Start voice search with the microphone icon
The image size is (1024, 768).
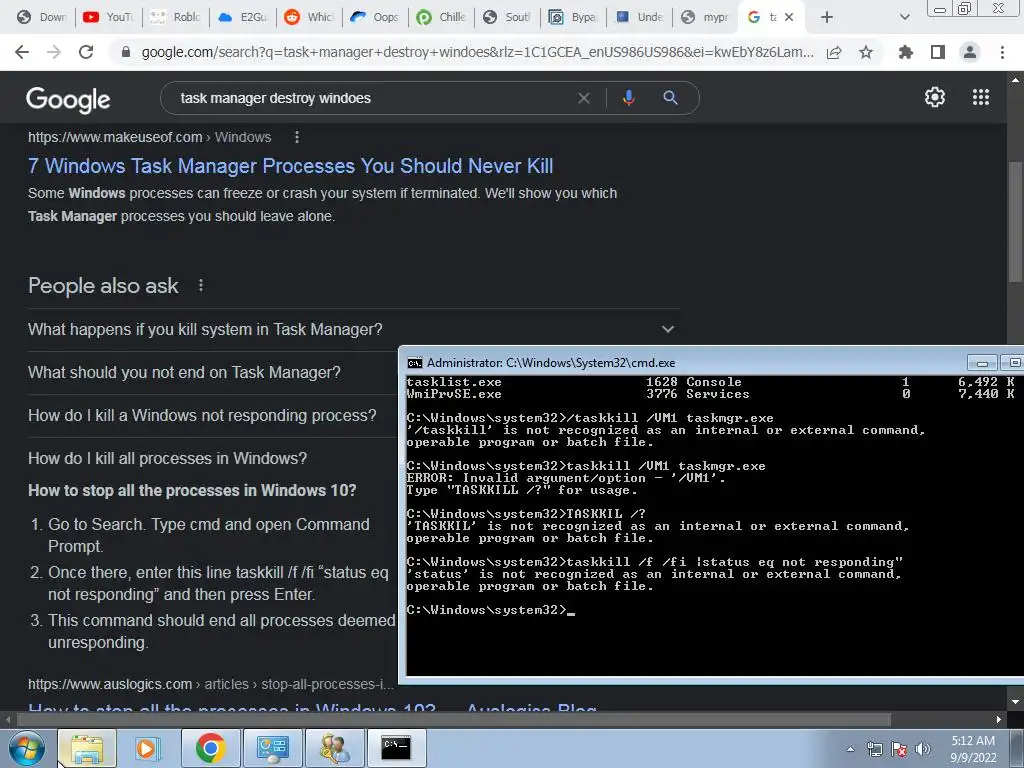(628, 98)
